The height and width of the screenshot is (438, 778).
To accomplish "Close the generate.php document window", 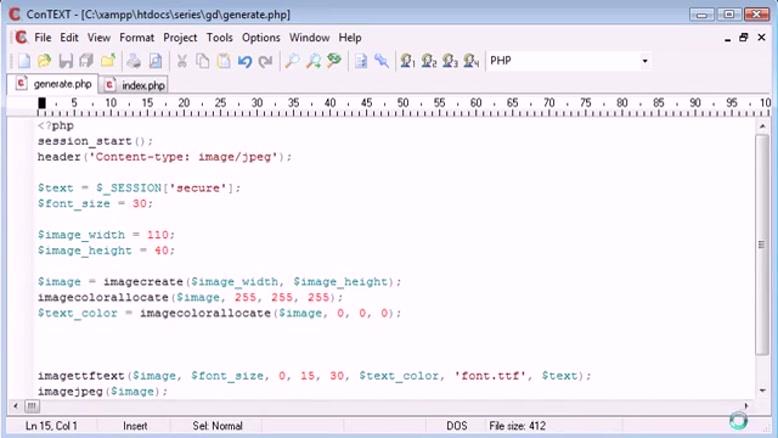I will coord(761,37).
